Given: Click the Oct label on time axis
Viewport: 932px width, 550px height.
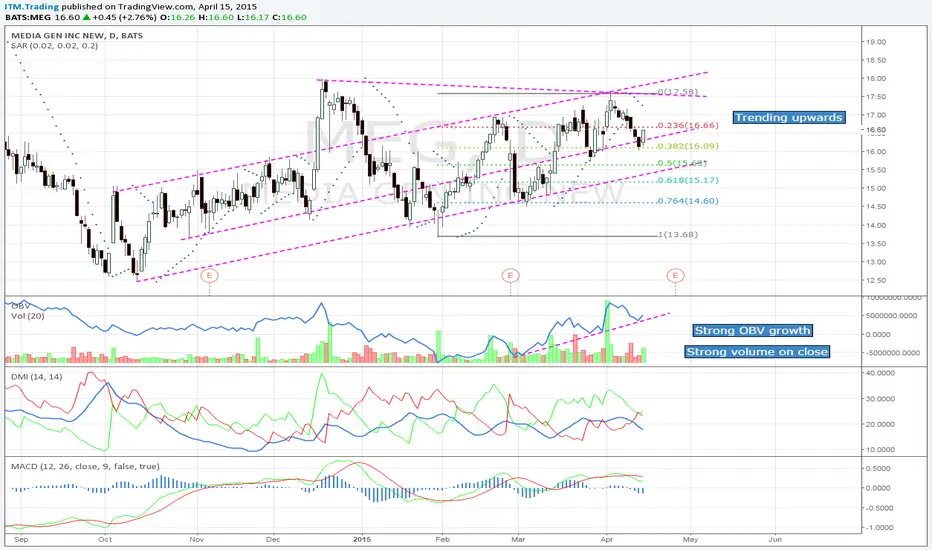Looking at the screenshot, I should click(x=105, y=540).
